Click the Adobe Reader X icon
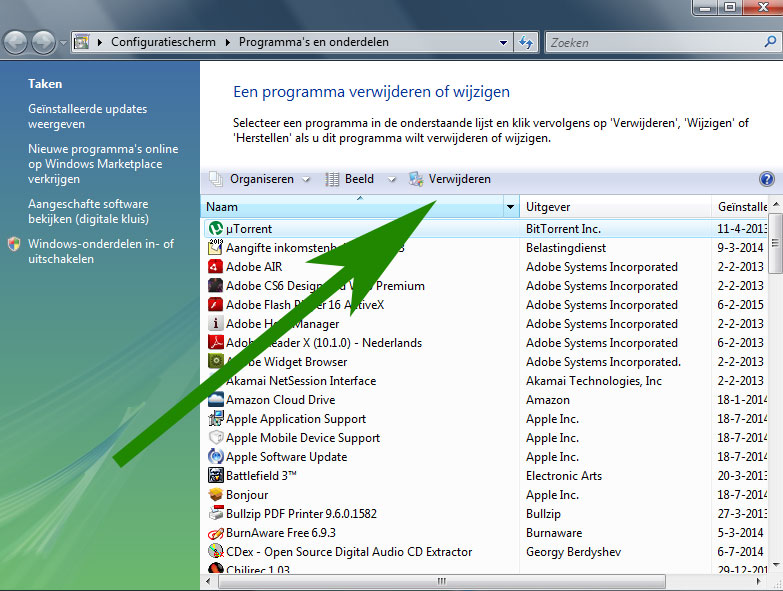The height and width of the screenshot is (591, 783). pos(215,342)
